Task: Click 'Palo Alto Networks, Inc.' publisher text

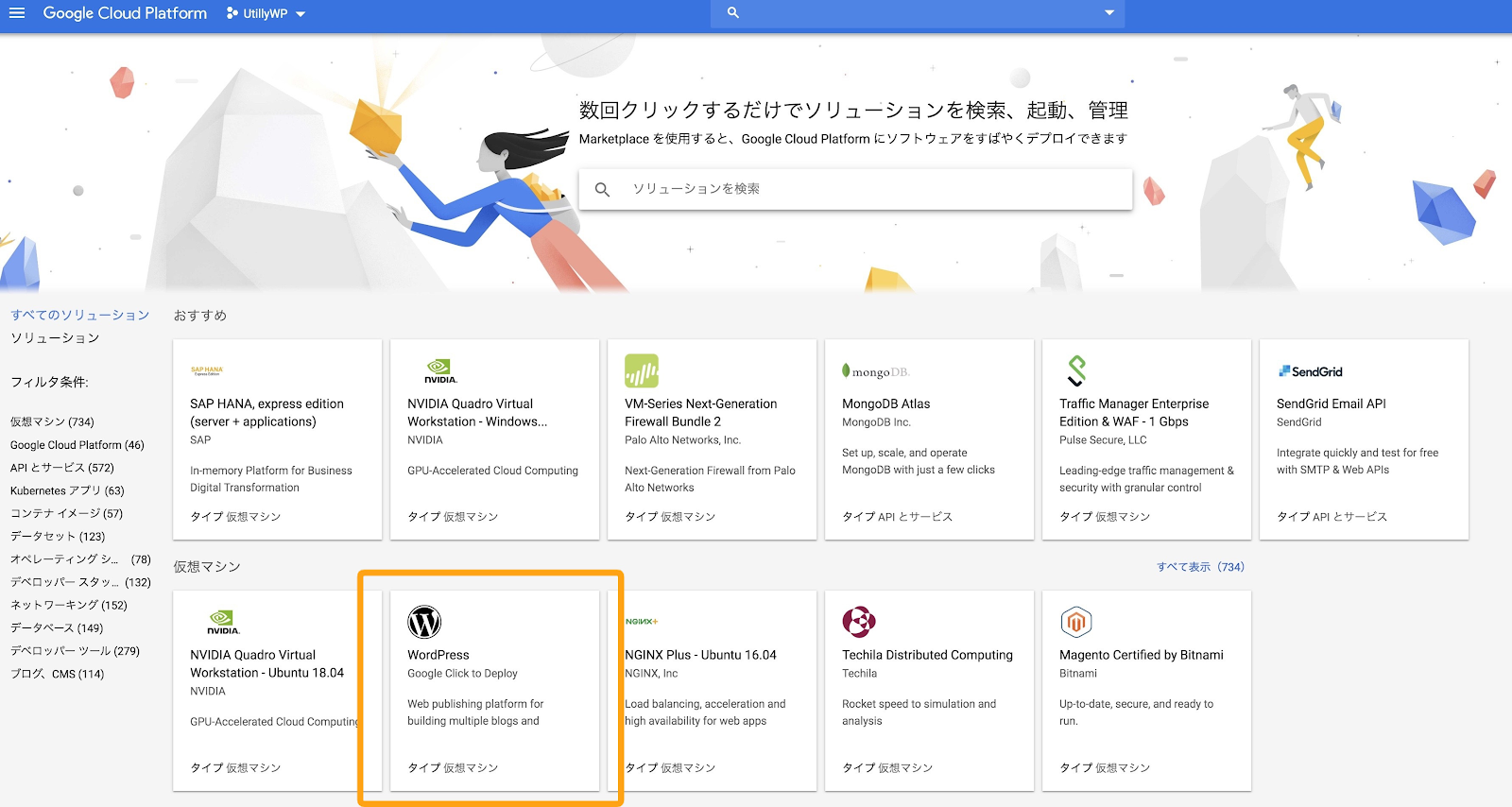Action: [x=682, y=440]
